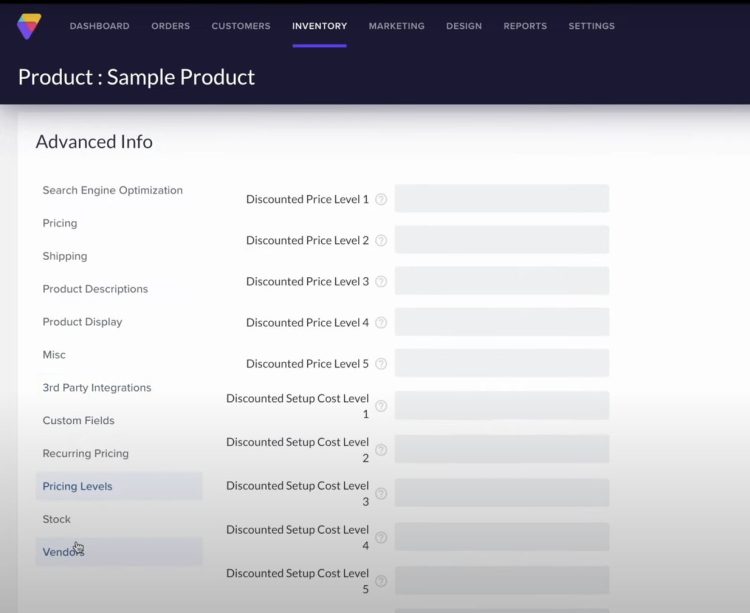Screen dimensions: 750x613
Task: Click help icon beside Discounted Price Level 4
Action: point(381,323)
